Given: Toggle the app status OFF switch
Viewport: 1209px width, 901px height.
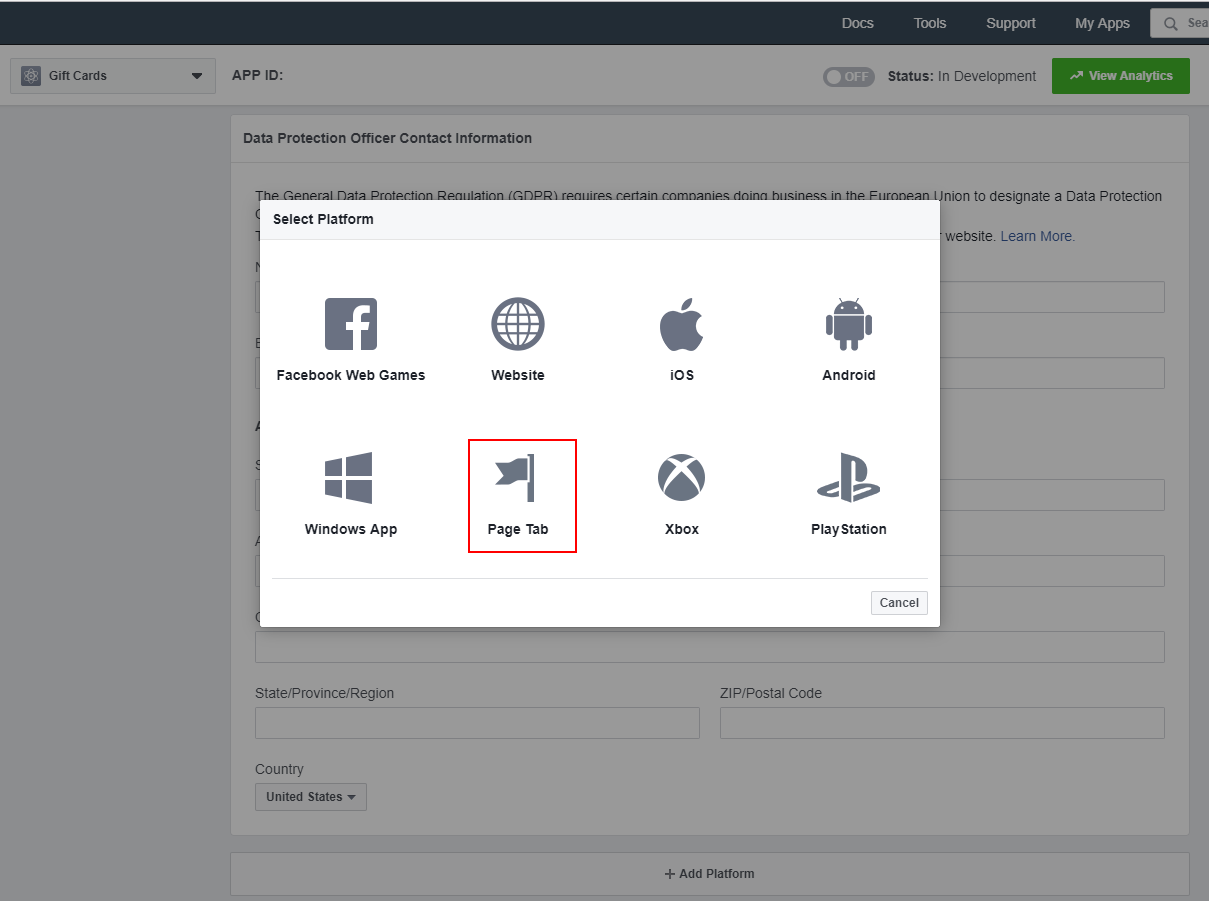Looking at the screenshot, I should [848, 77].
